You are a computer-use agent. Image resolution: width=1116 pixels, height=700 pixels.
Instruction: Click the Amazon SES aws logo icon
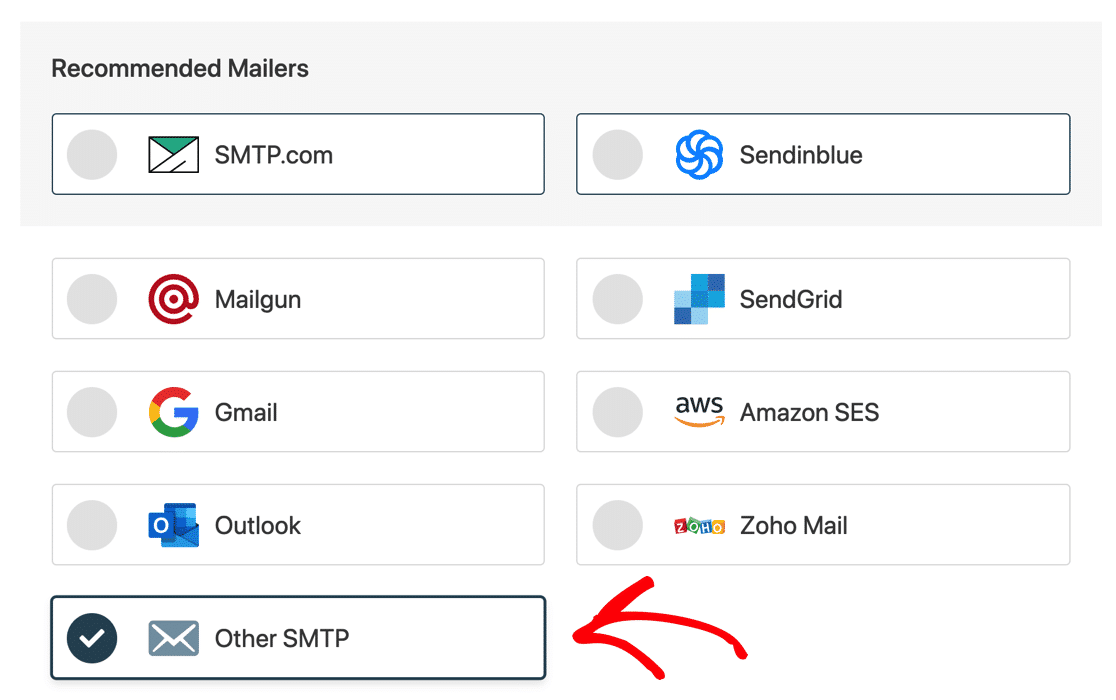(698, 412)
